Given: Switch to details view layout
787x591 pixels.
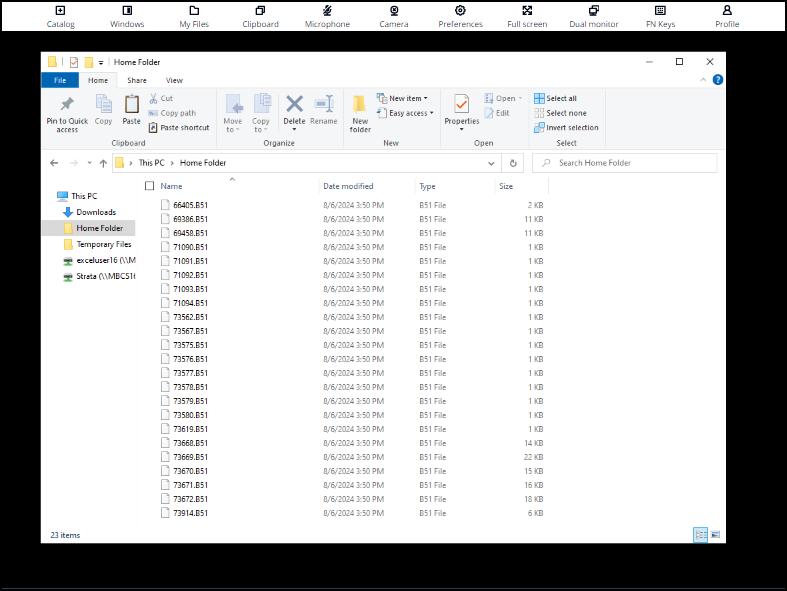Looking at the screenshot, I should pyautogui.click(x=700, y=535).
